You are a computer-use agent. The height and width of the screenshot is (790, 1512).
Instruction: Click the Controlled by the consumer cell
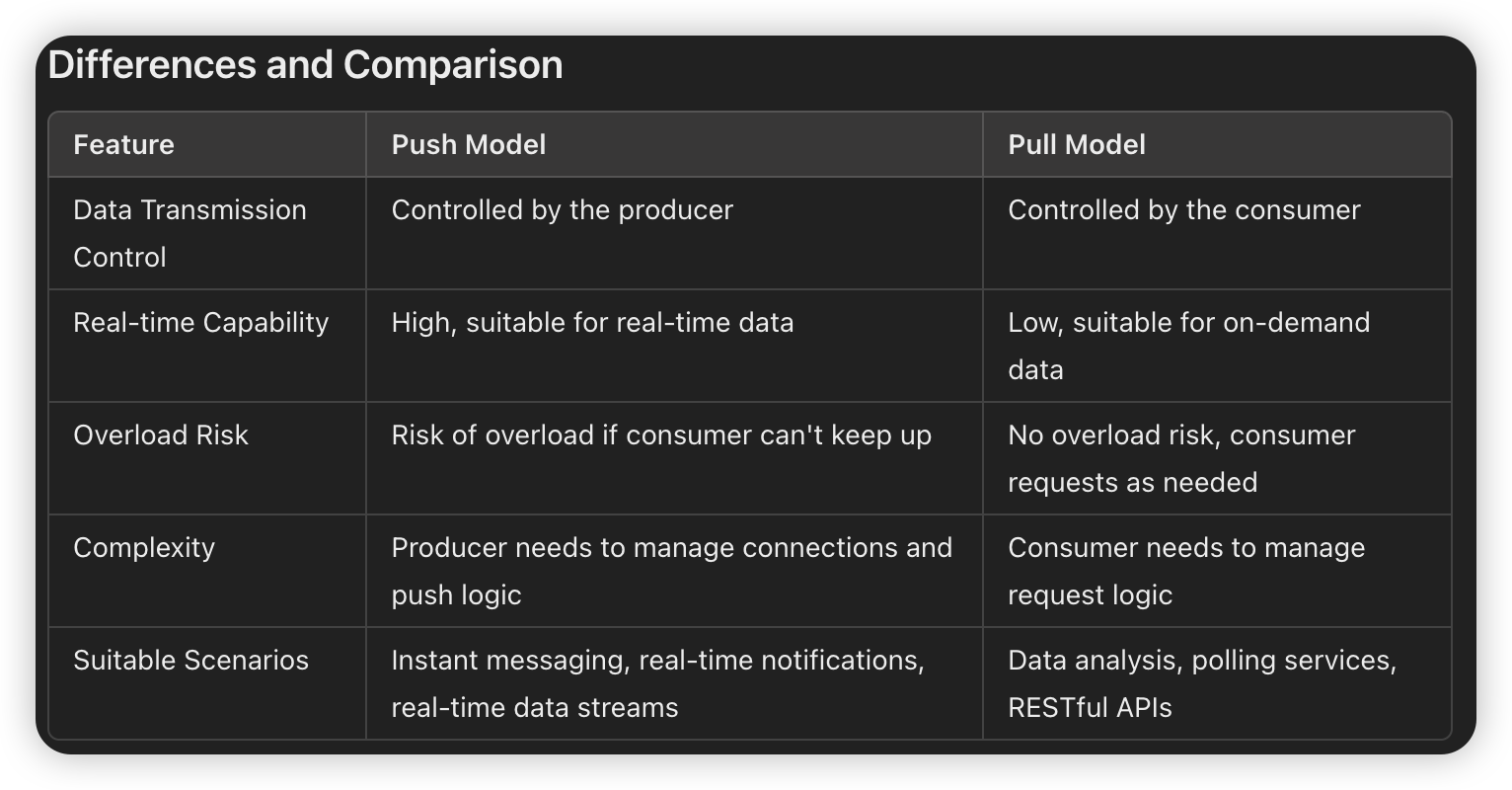pyautogui.click(x=1217, y=233)
